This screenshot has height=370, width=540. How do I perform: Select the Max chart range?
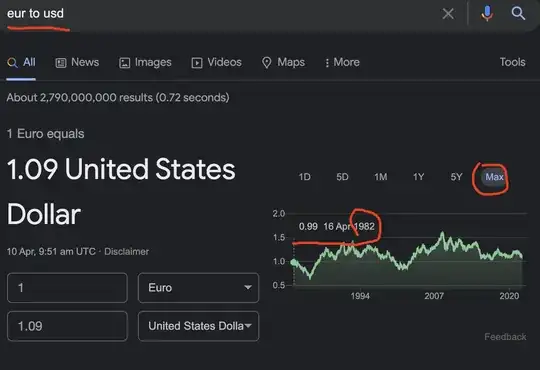click(494, 177)
